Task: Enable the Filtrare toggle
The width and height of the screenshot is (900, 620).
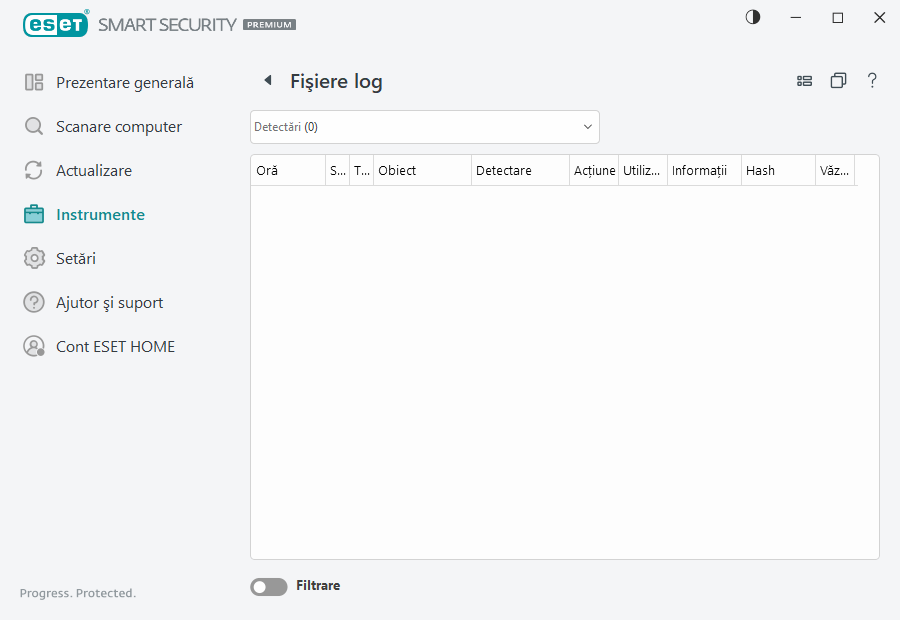Action: point(268,586)
